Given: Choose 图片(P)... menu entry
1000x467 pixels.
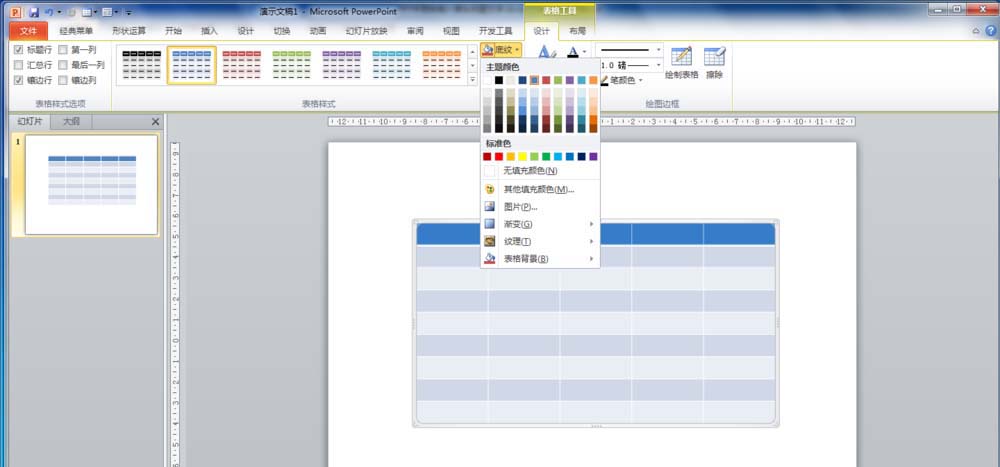Looking at the screenshot, I should (x=541, y=207).
